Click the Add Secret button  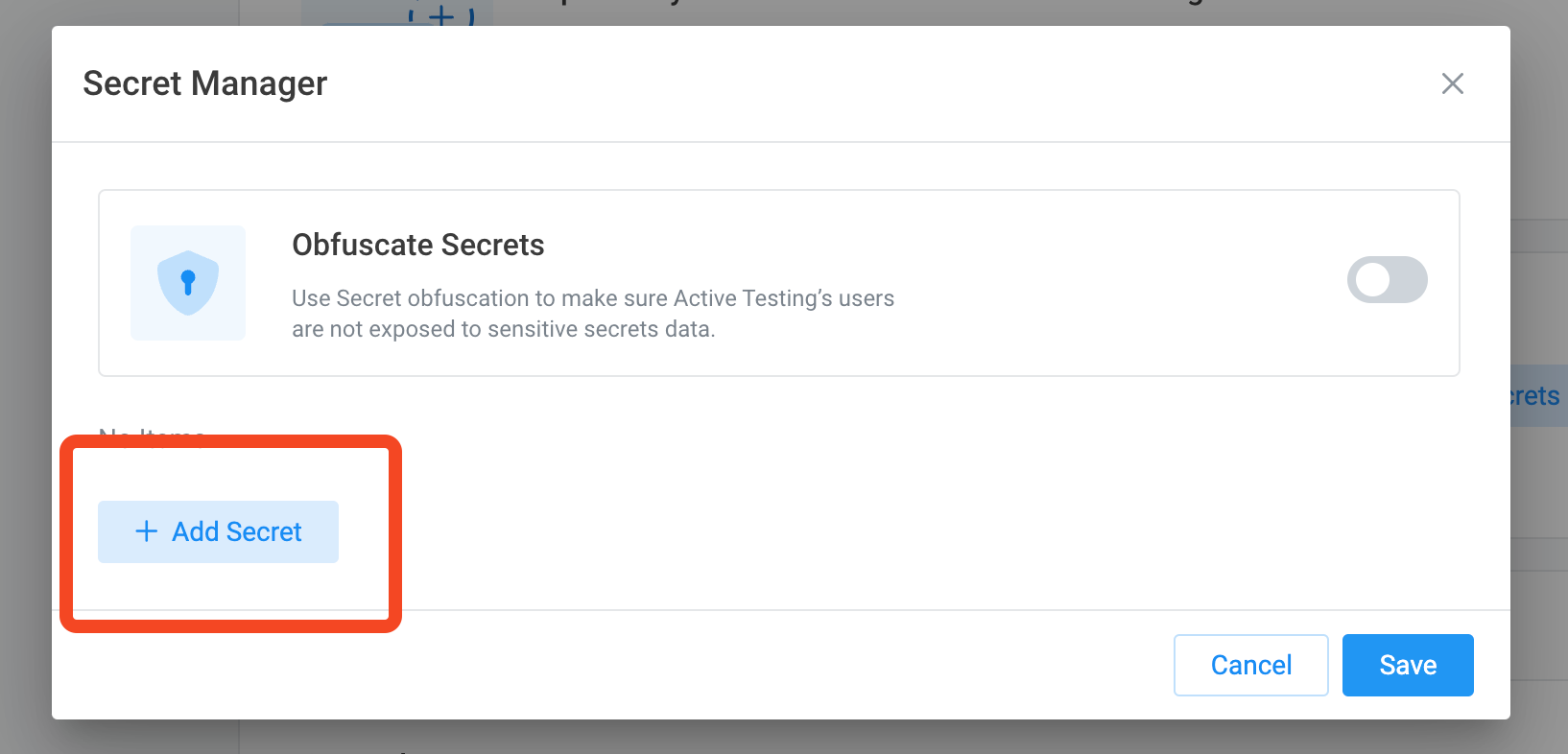click(218, 531)
